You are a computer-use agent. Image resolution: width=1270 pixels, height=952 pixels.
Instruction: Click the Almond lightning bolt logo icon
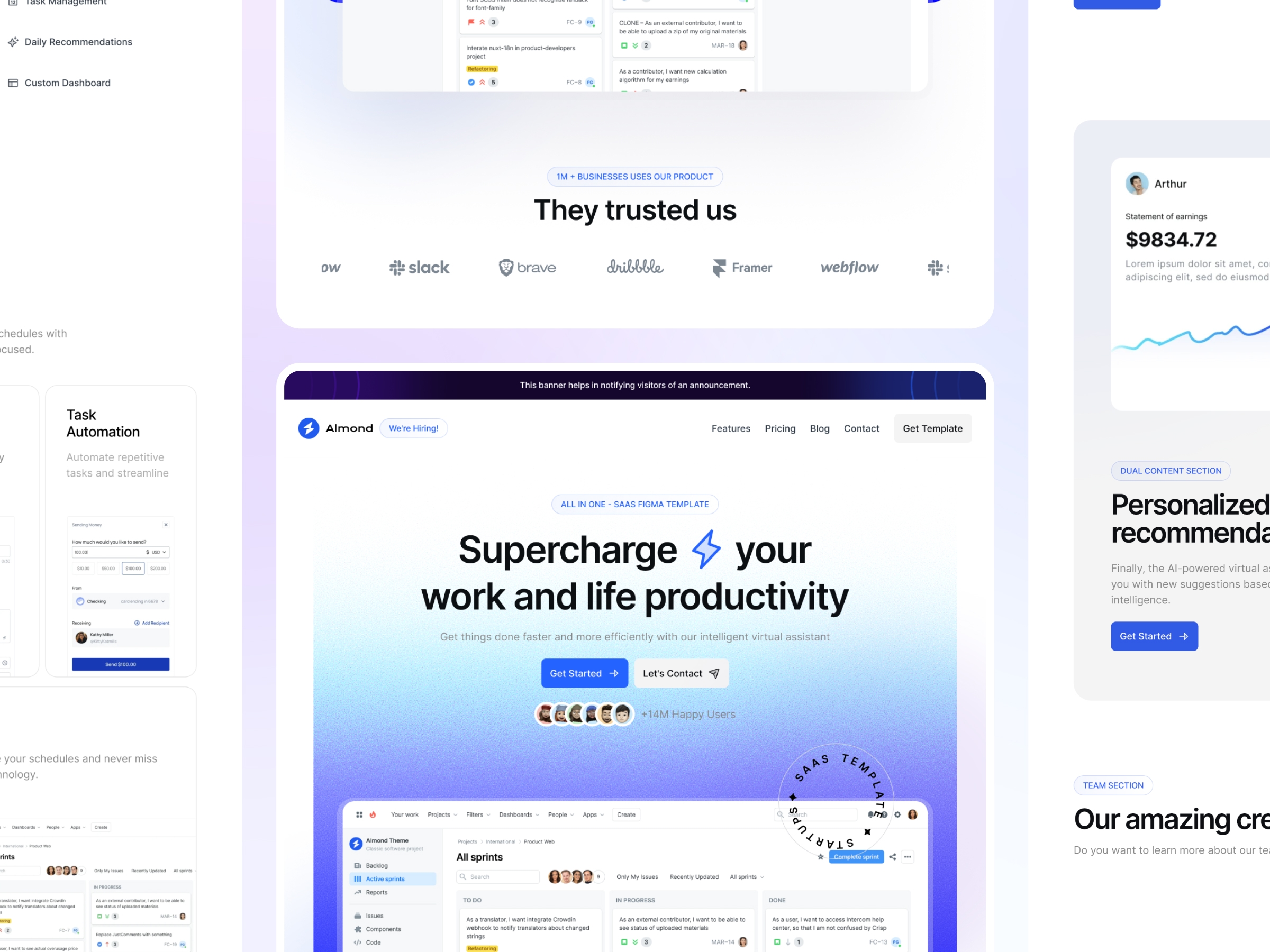pos(308,428)
